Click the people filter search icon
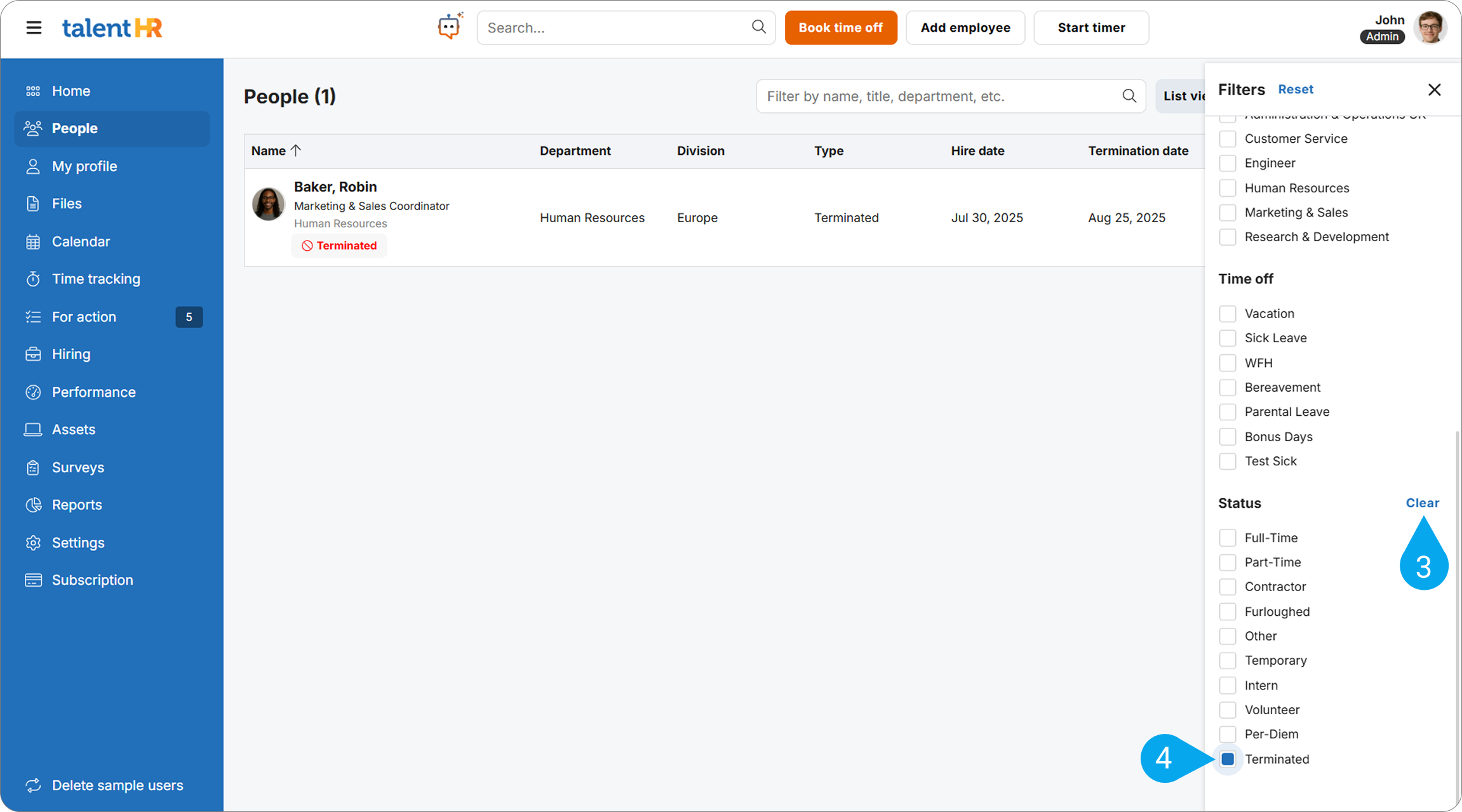This screenshot has height=812, width=1462. click(x=1129, y=96)
